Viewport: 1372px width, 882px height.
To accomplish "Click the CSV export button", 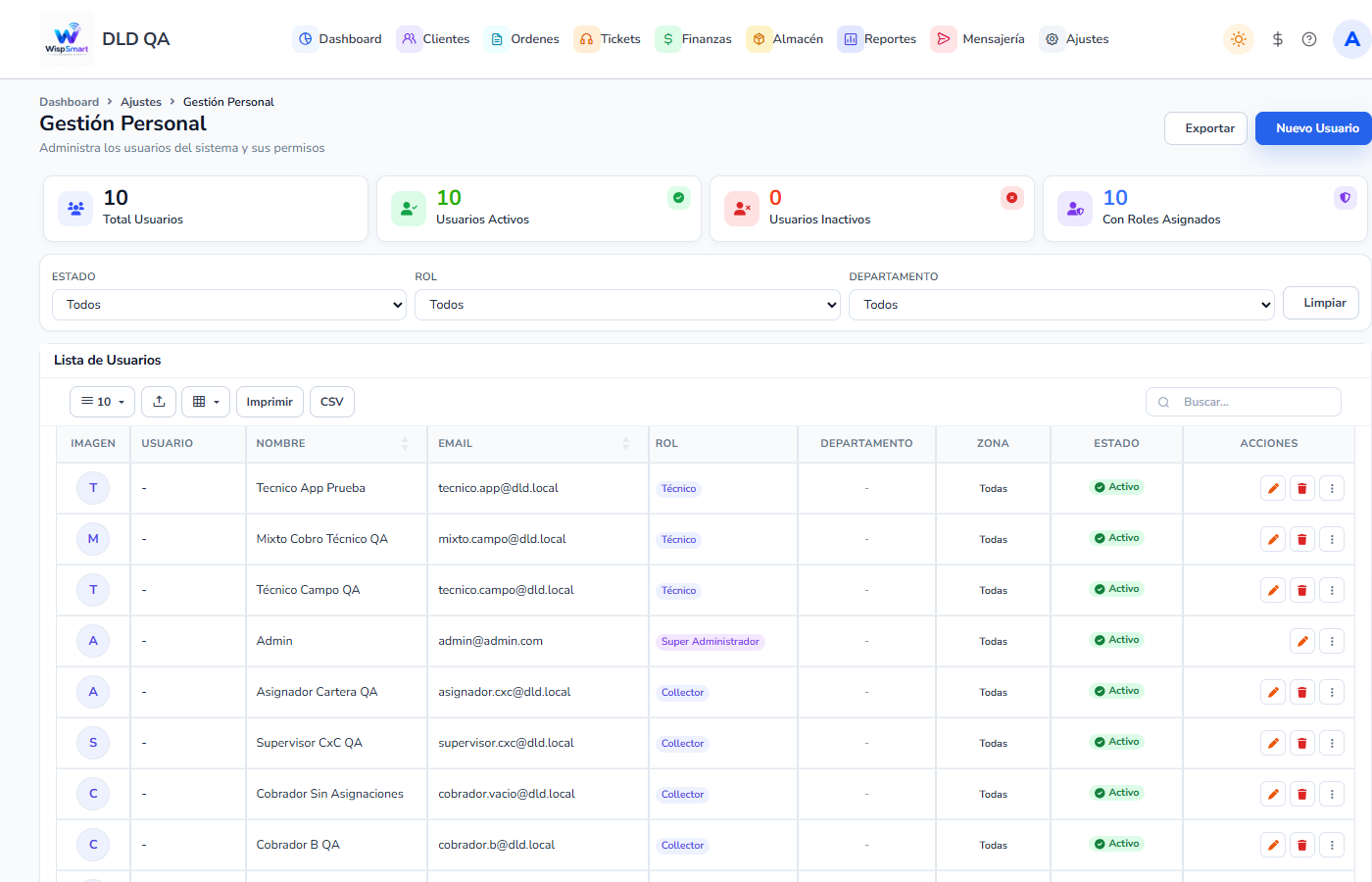I will coord(332,402).
